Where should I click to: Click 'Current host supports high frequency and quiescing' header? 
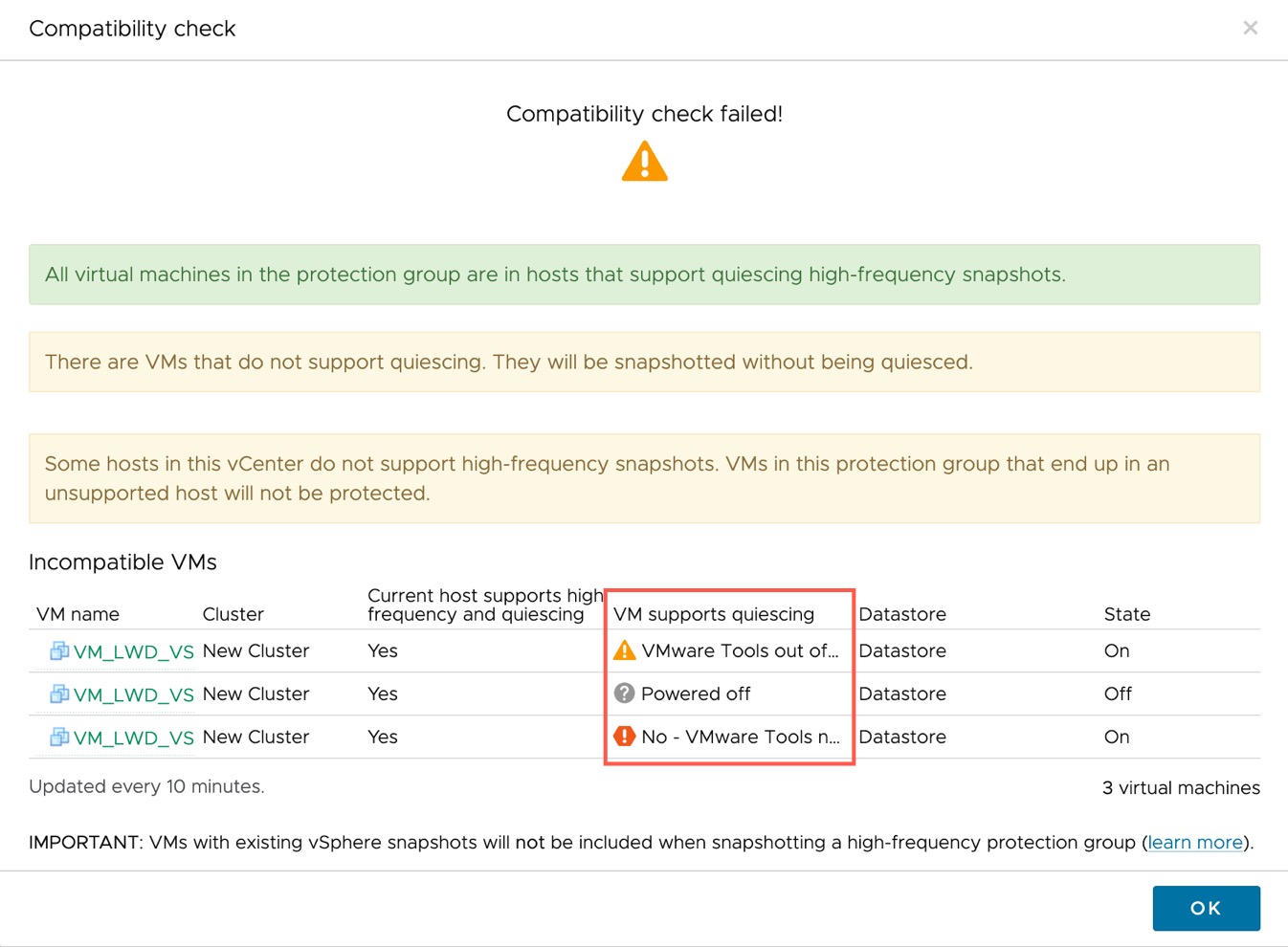pos(485,605)
